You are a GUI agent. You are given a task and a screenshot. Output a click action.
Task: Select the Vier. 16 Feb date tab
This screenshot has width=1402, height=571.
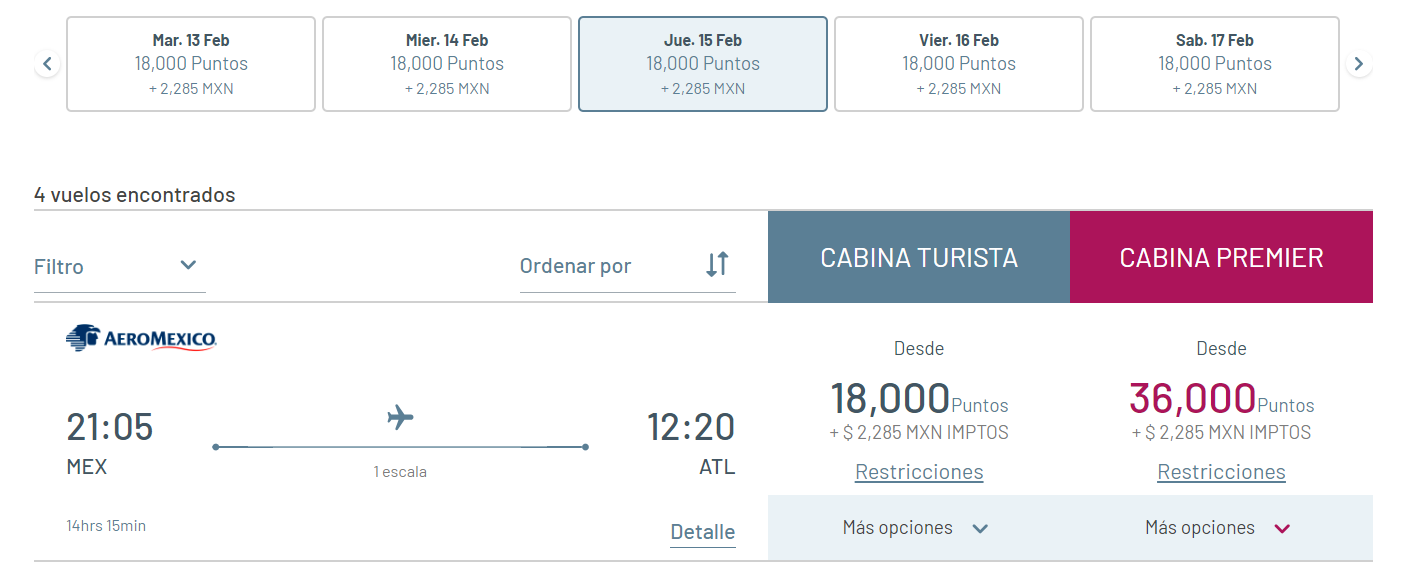[959, 64]
